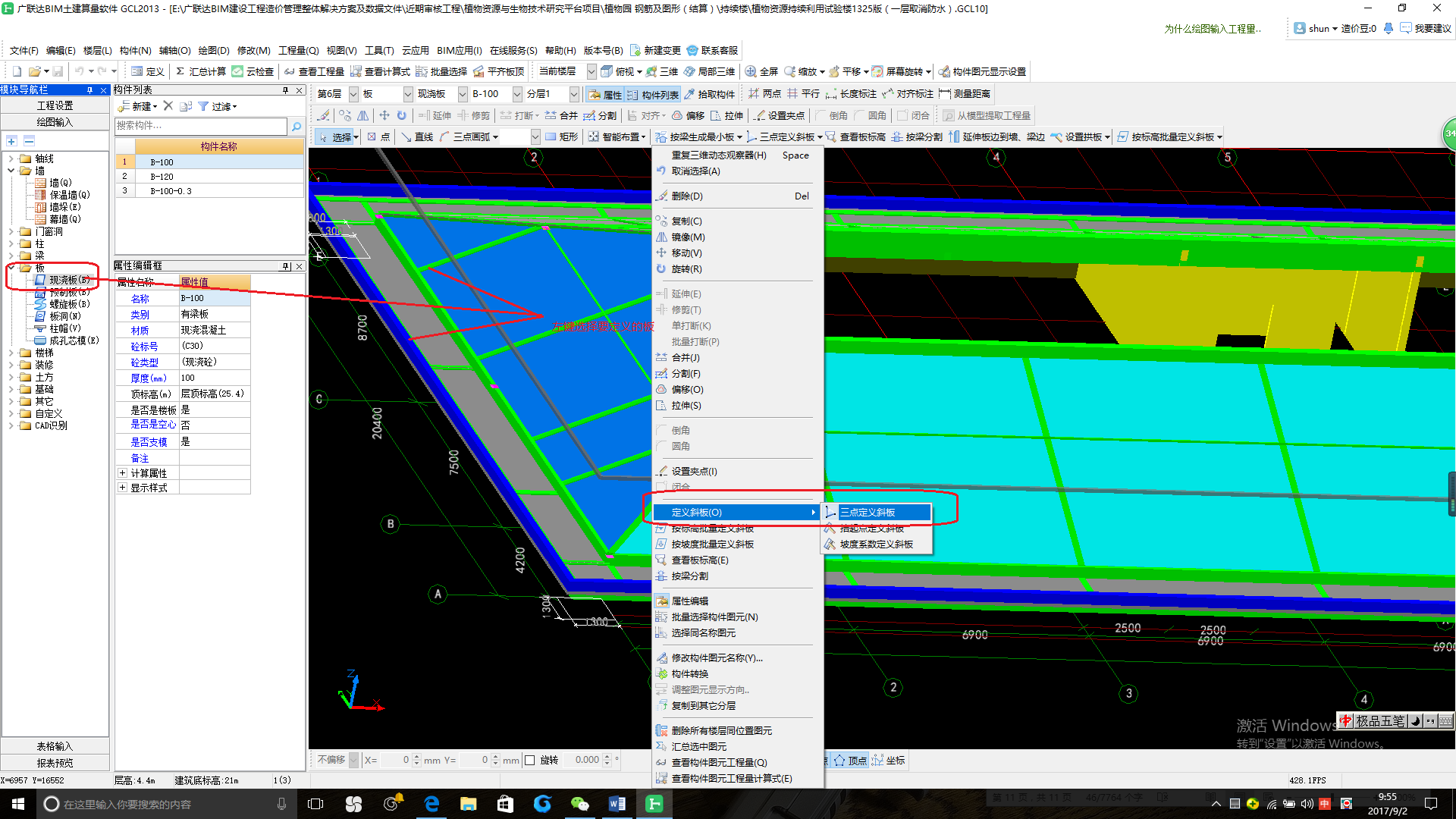Choose 属性编辑 in context menu
This screenshot has width=1456, height=819.
737,601
